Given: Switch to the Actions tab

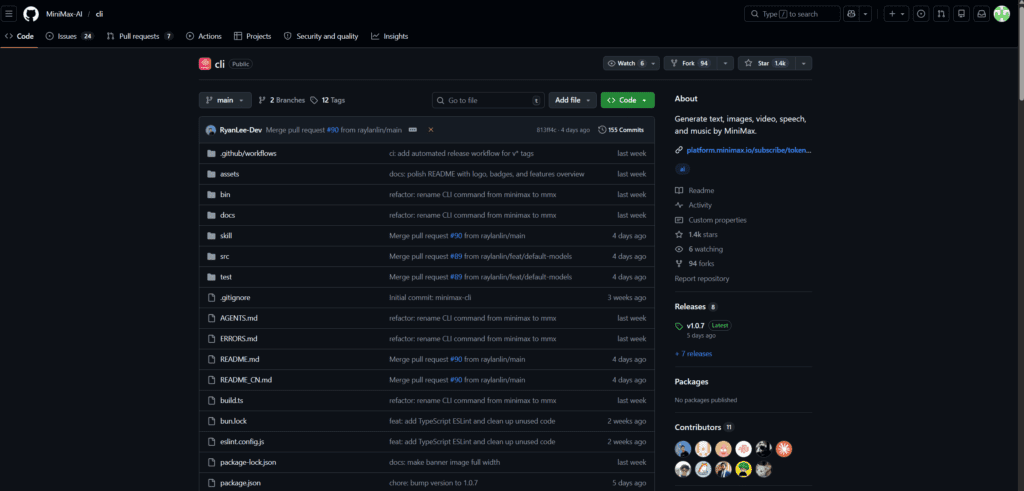Looking at the screenshot, I should point(203,37).
